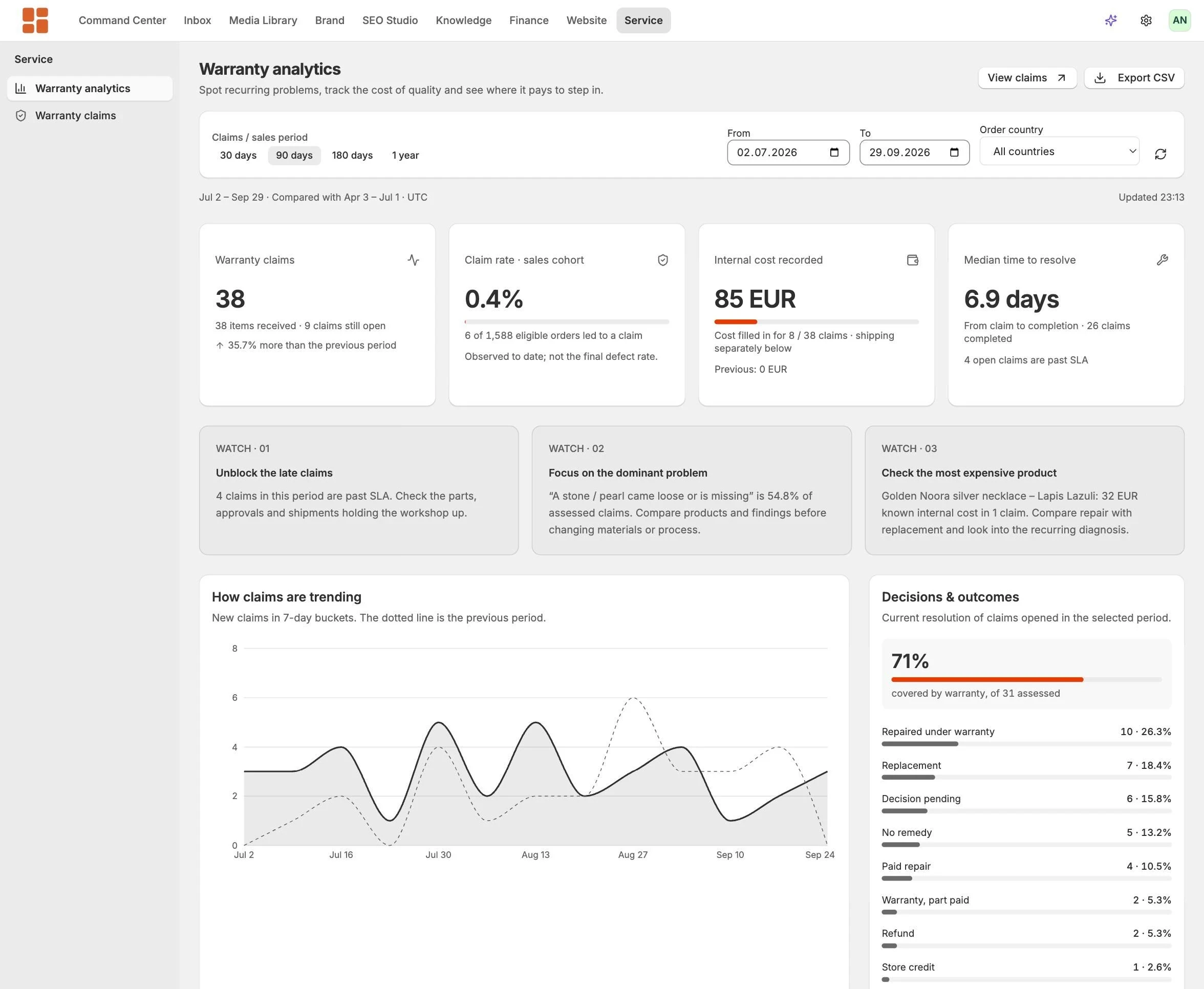This screenshot has height=989, width=1204.
Task: Open the calendar picker in To field
Action: point(955,152)
